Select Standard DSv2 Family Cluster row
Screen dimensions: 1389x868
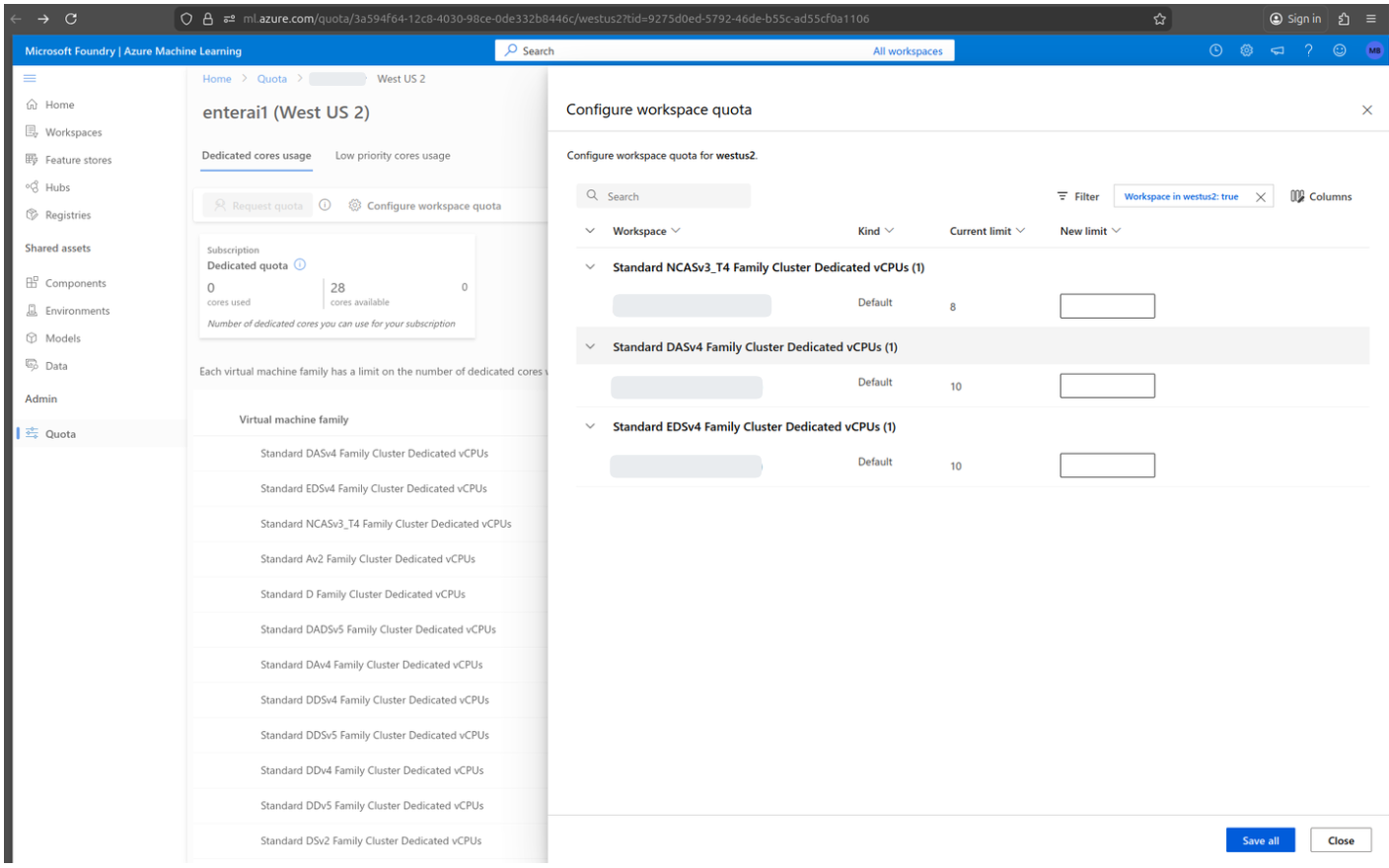(x=368, y=841)
